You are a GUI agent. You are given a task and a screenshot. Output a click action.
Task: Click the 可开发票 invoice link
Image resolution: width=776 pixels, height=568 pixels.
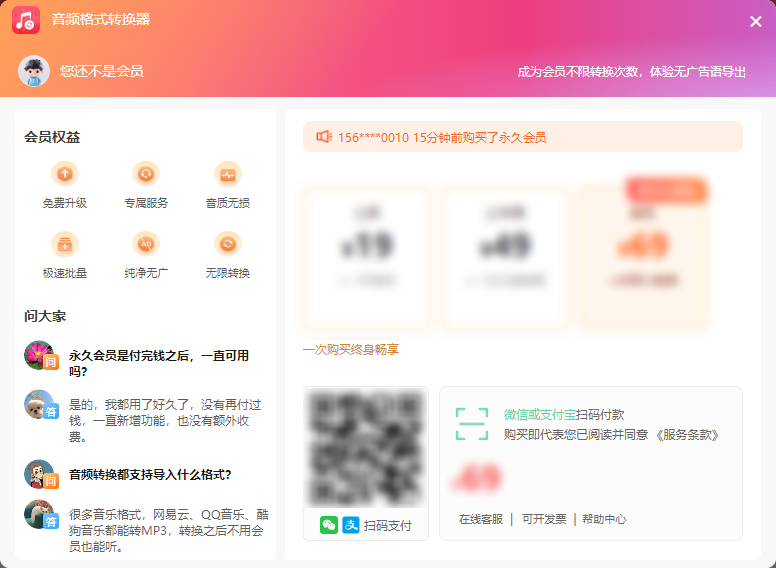point(544,519)
